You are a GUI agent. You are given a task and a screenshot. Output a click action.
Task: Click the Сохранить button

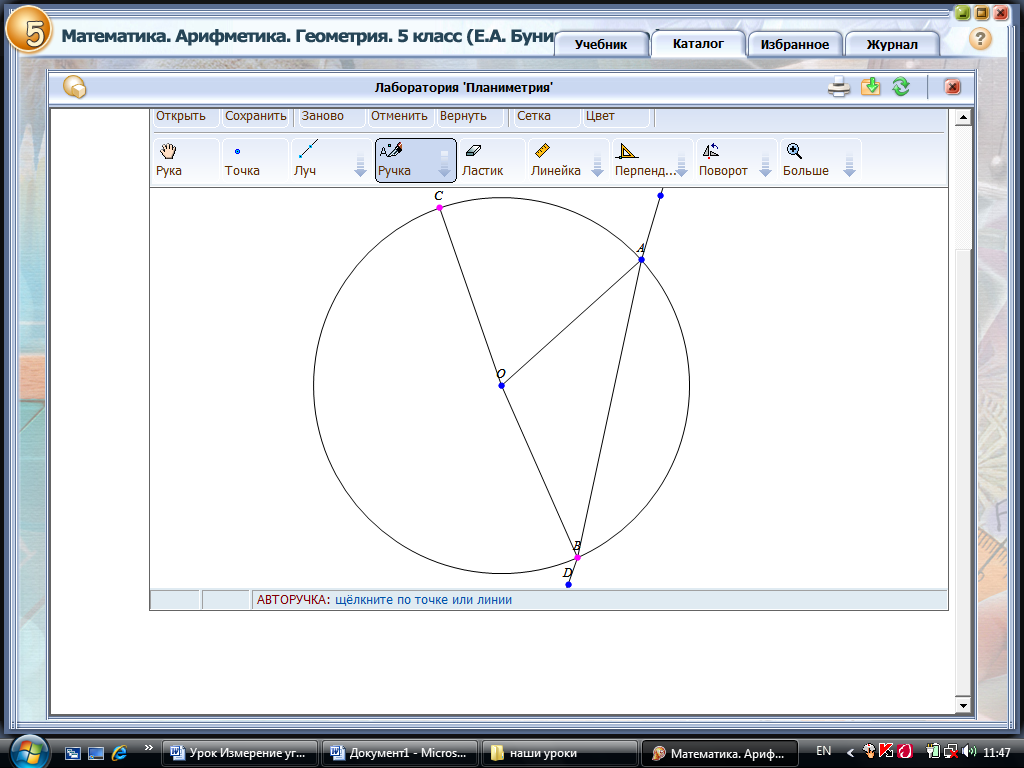256,116
